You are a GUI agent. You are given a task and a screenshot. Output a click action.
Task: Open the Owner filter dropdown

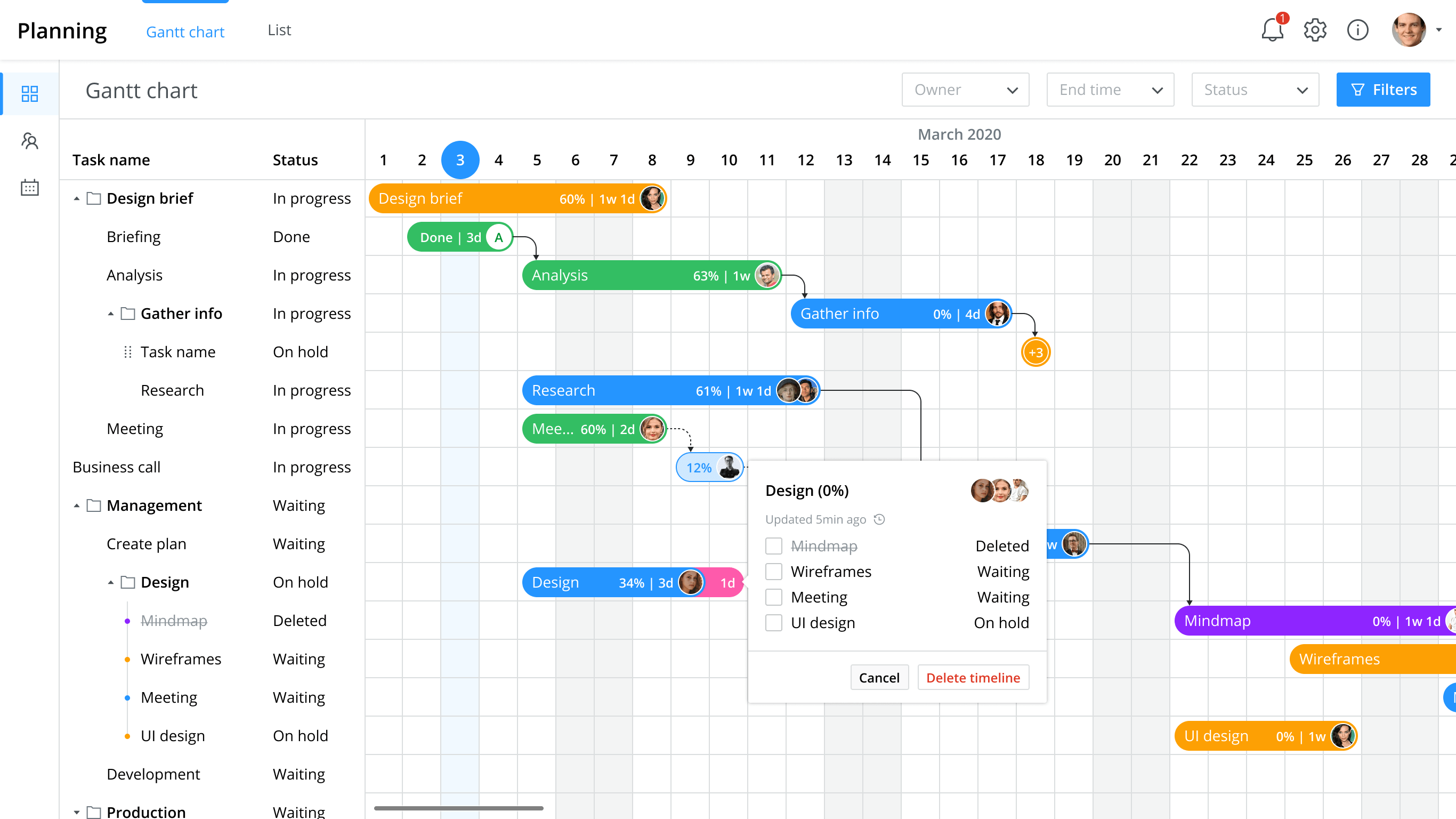(965, 90)
